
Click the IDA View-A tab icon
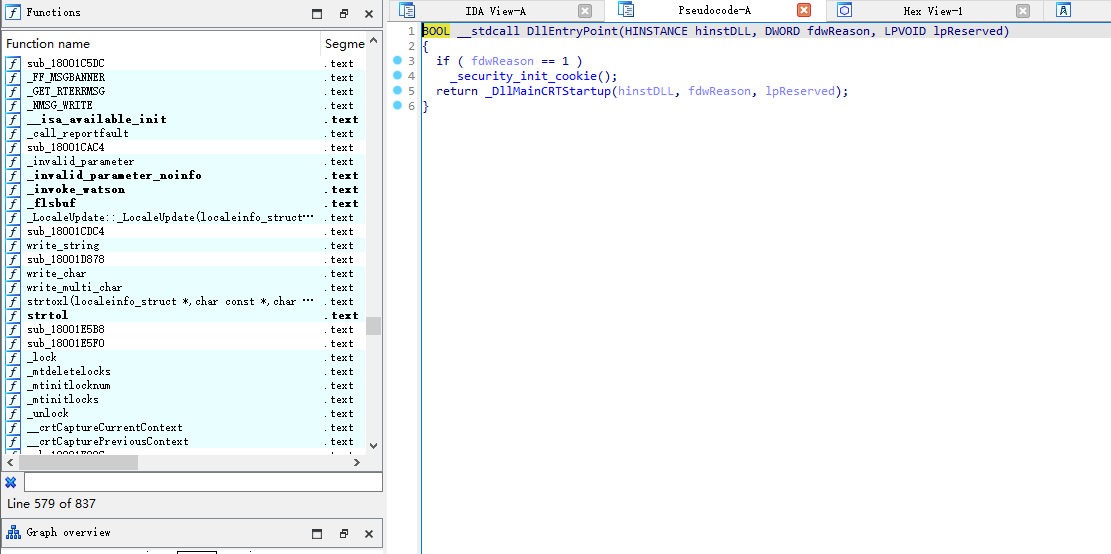407,10
